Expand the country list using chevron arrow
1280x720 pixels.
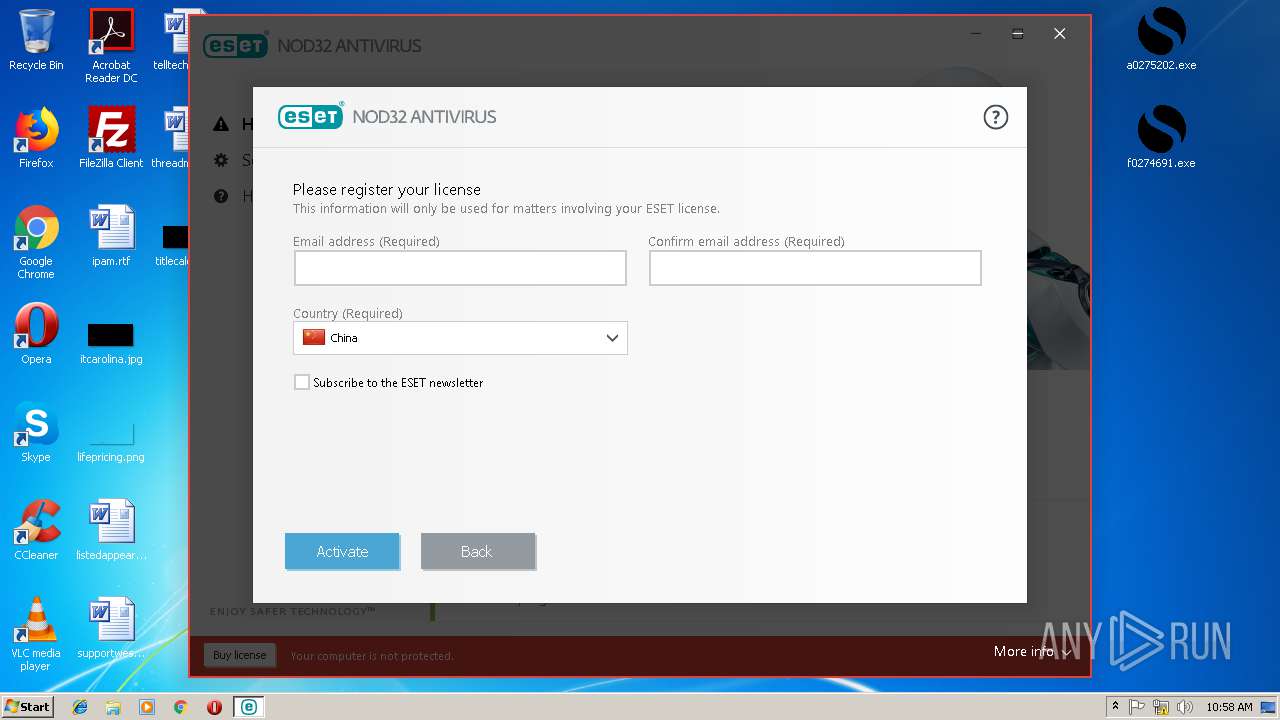612,338
